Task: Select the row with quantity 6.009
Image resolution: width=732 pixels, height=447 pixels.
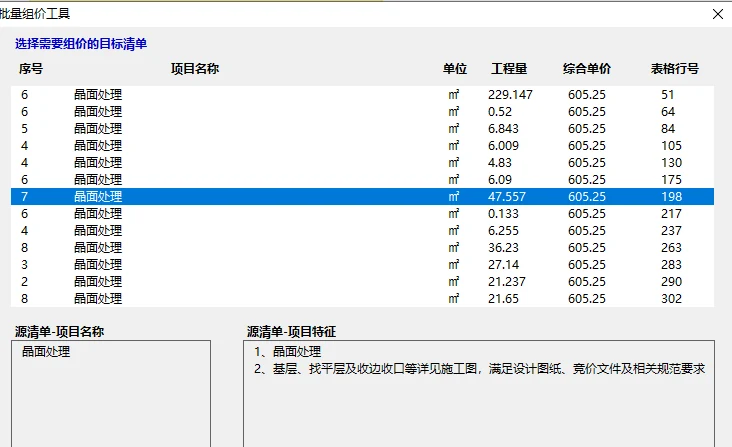Action: 362,146
